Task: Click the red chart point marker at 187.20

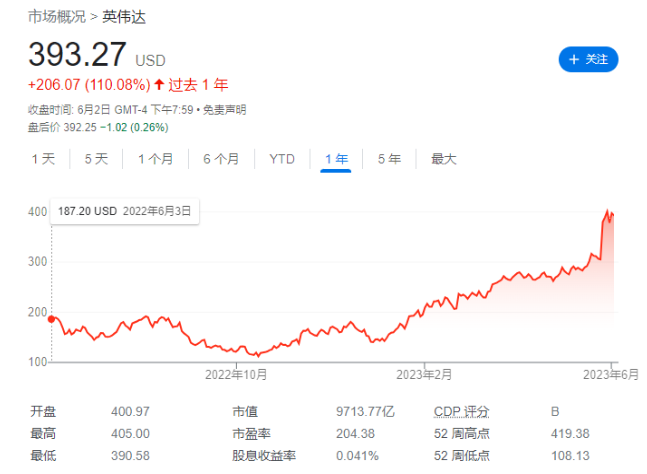Action: click(52, 319)
